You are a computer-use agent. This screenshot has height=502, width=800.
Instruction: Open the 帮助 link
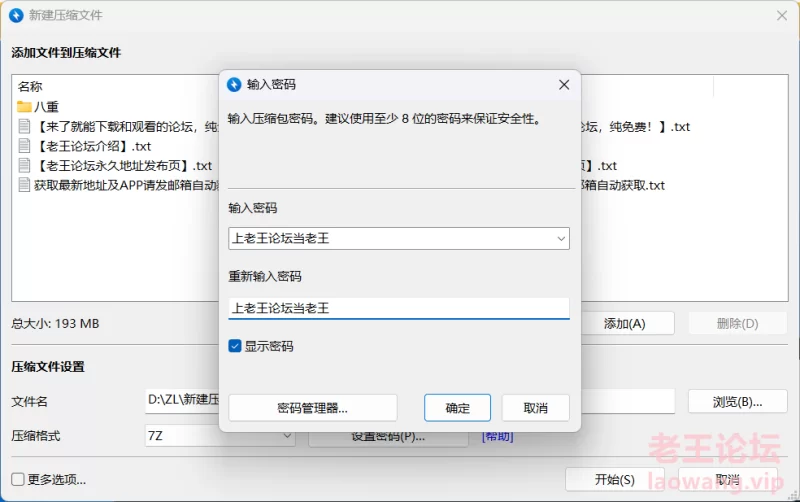pos(497,436)
